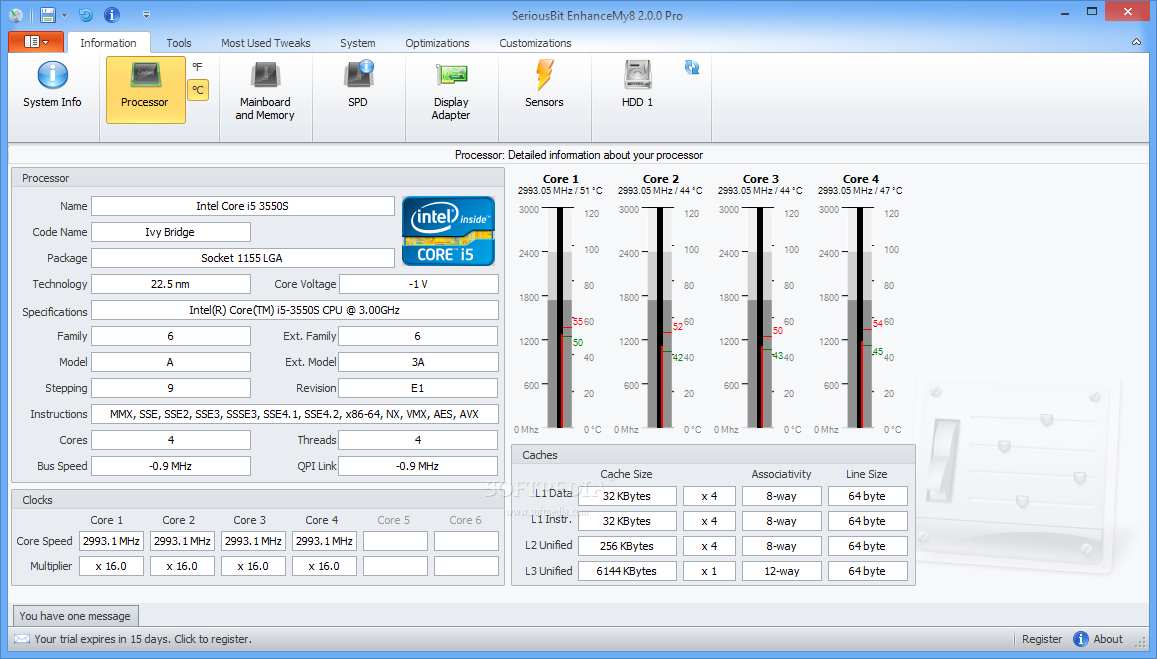Click the Revision field E1

pos(418,388)
